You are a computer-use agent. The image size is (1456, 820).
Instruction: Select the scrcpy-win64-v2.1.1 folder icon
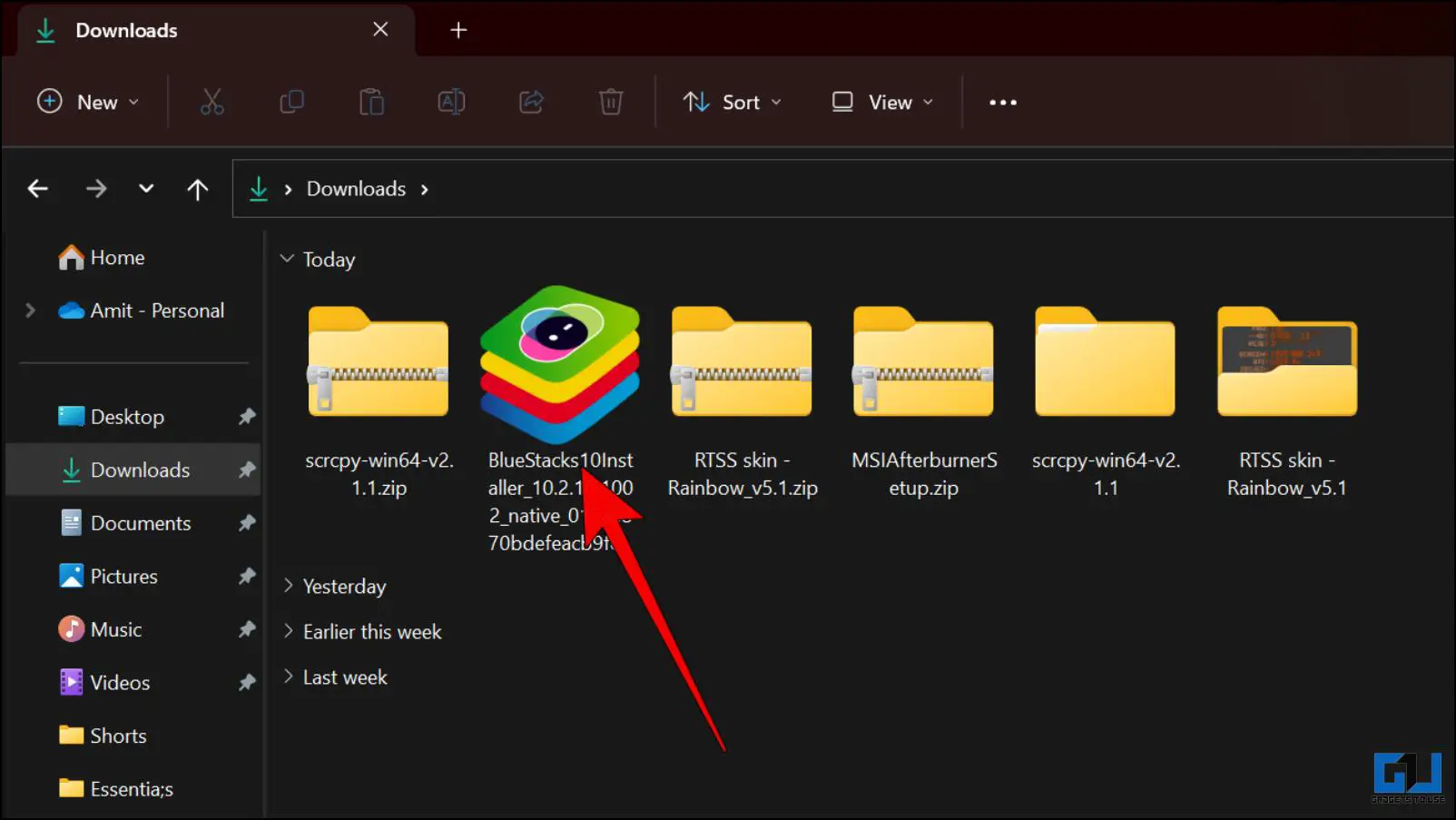[1105, 361]
